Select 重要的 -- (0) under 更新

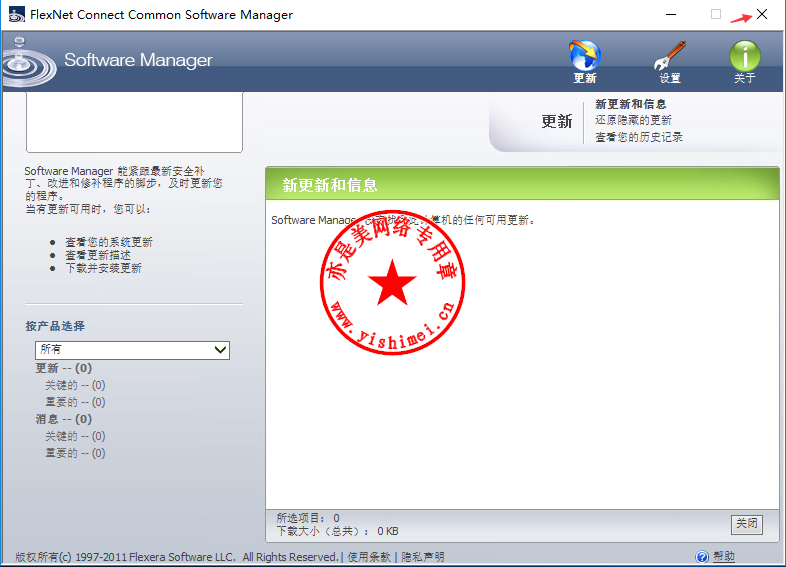75,402
